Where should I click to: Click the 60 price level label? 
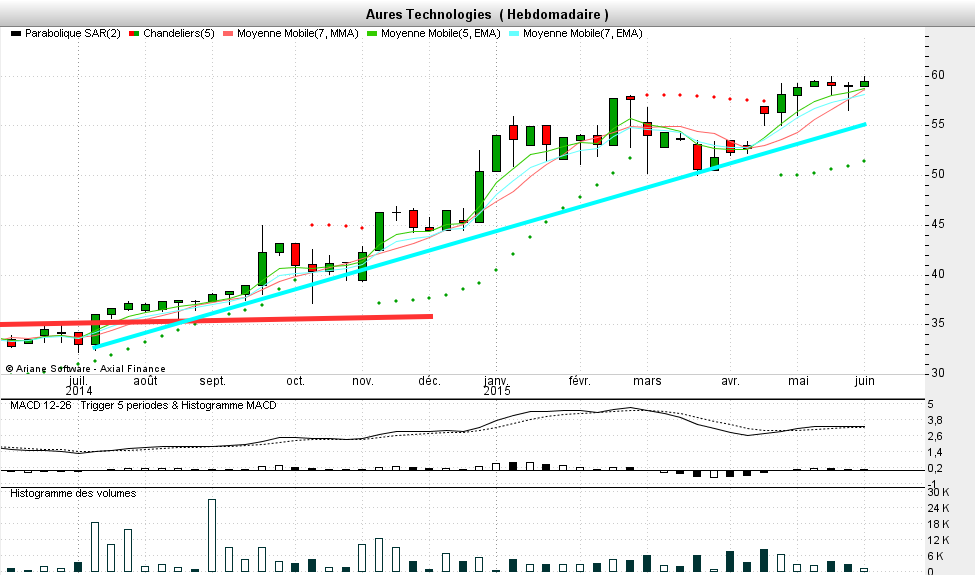[x=938, y=75]
